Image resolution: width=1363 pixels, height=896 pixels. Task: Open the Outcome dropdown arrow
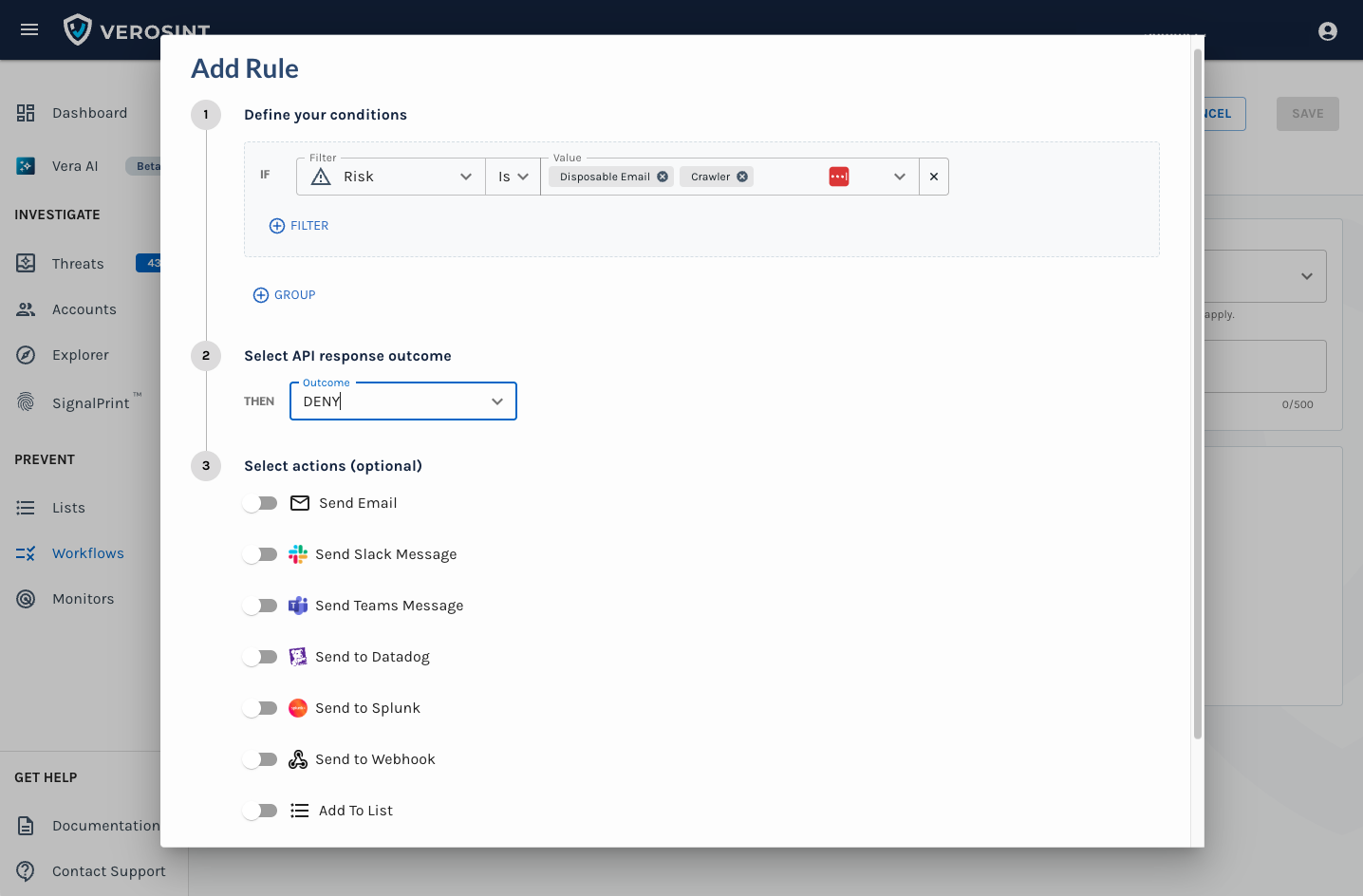[x=497, y=401]
